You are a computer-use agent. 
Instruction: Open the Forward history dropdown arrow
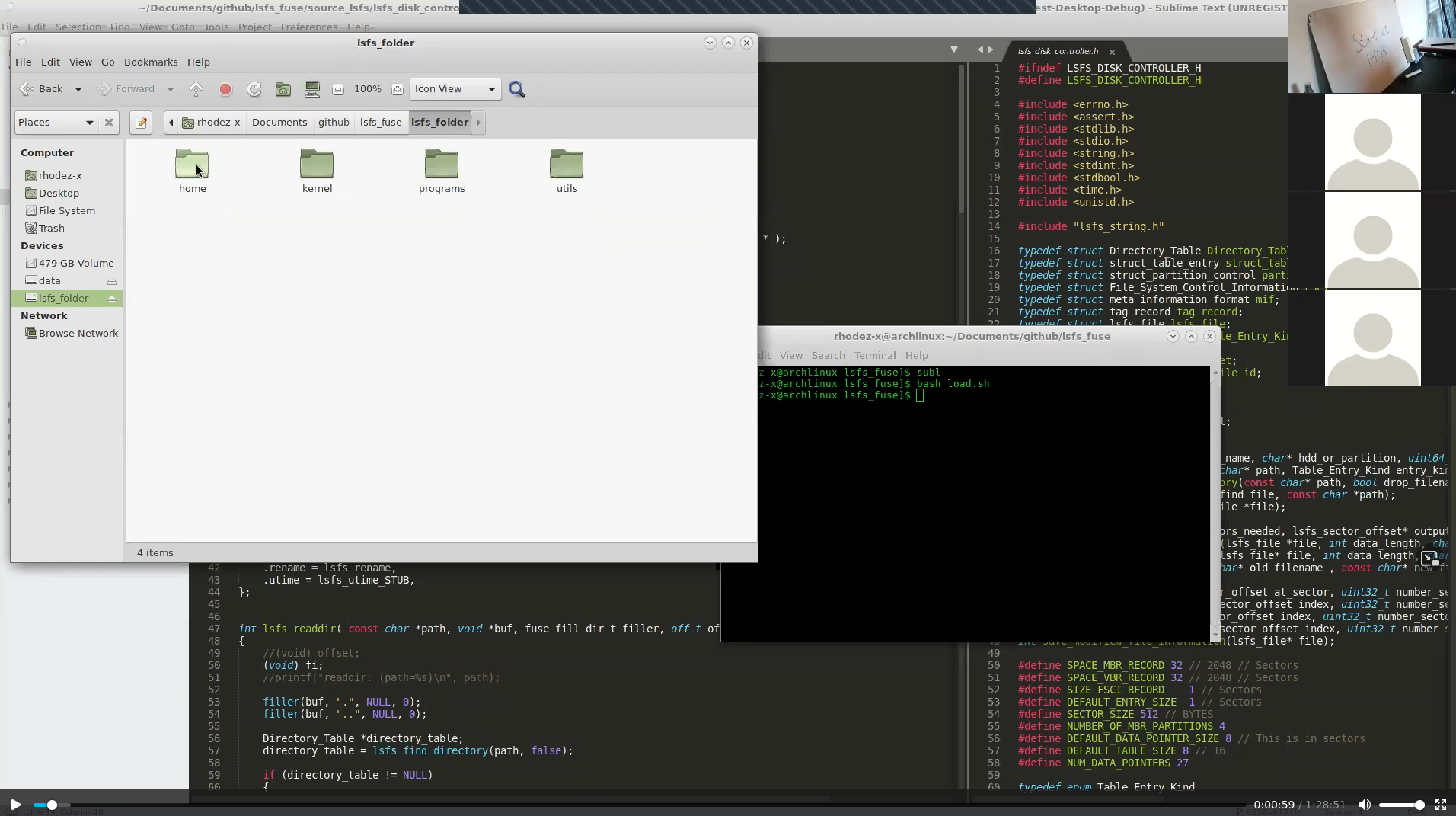coord(170,89)
